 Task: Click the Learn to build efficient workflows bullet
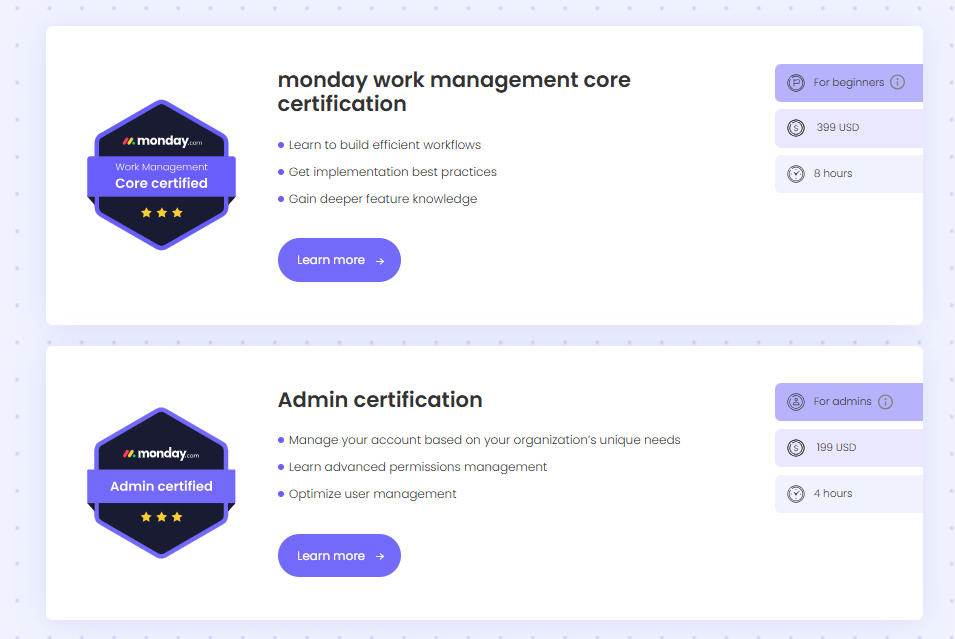(x=385, y=145)
